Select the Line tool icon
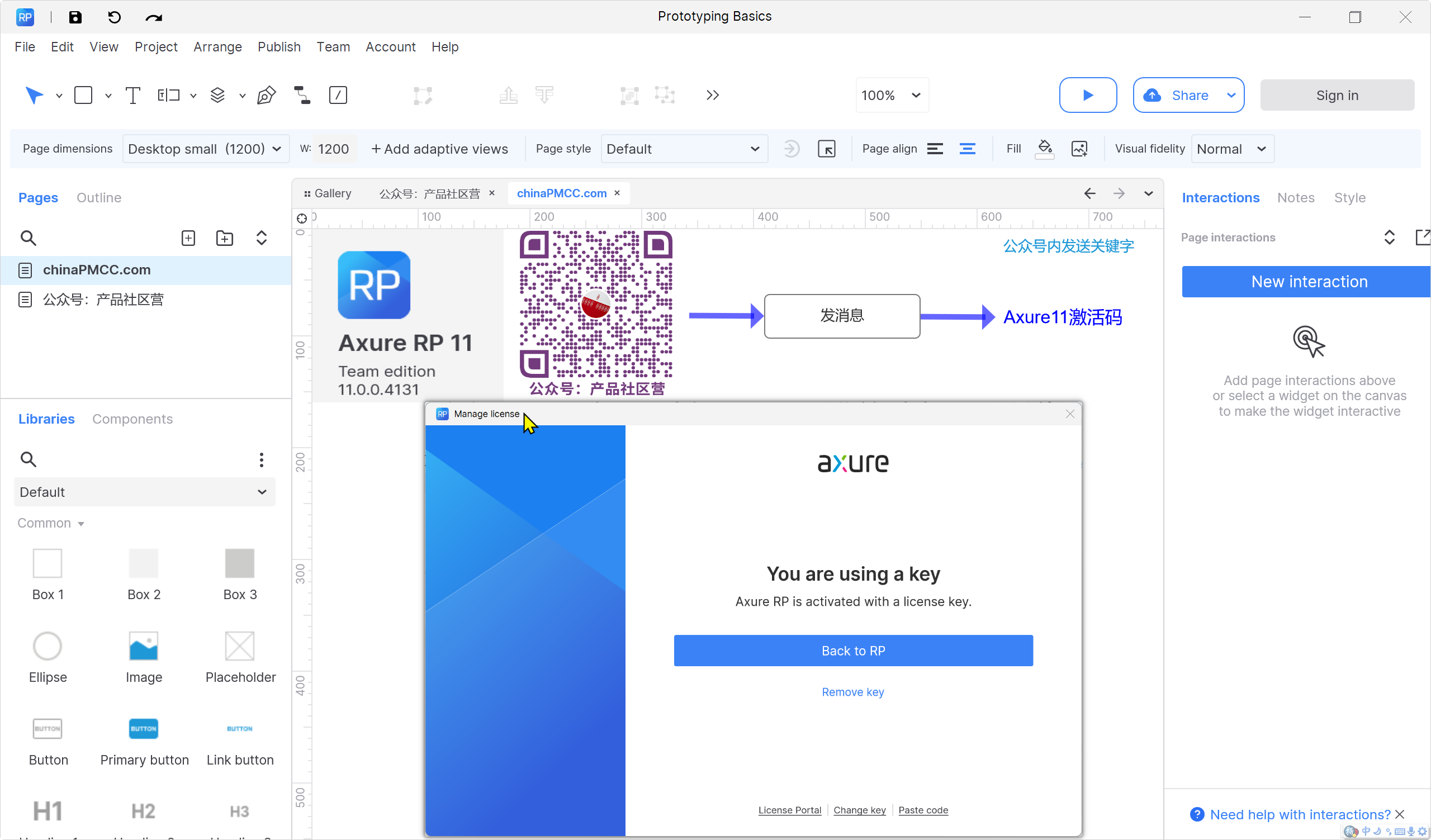 pos(338,95)
